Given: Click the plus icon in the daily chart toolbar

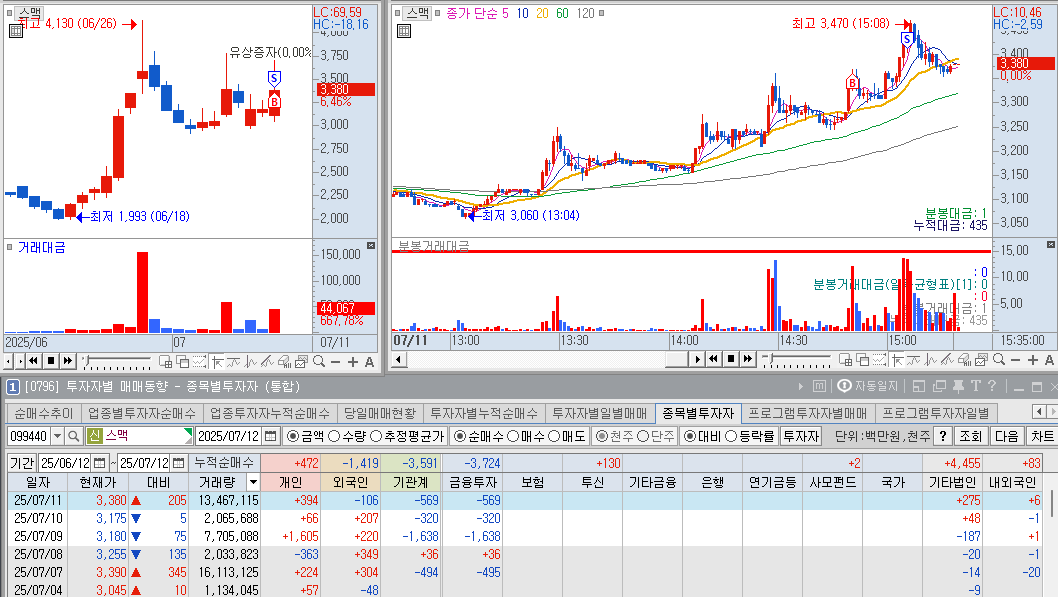Looking at the screenshot, I should (352, 362).
